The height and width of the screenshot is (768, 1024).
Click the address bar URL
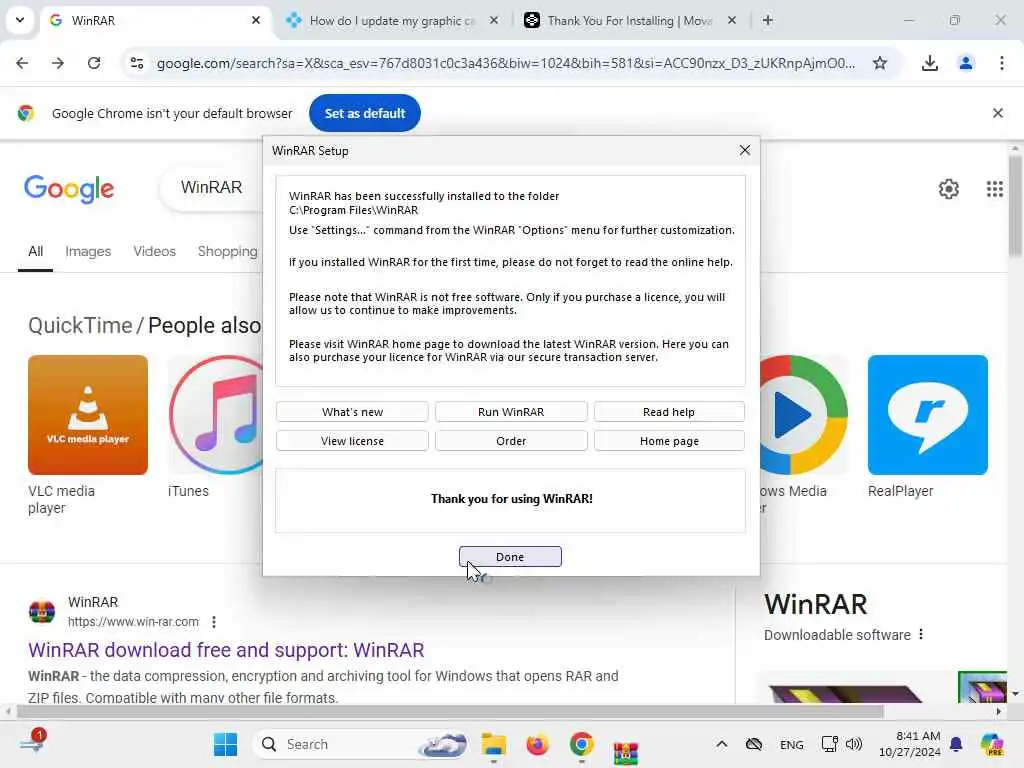505,63
